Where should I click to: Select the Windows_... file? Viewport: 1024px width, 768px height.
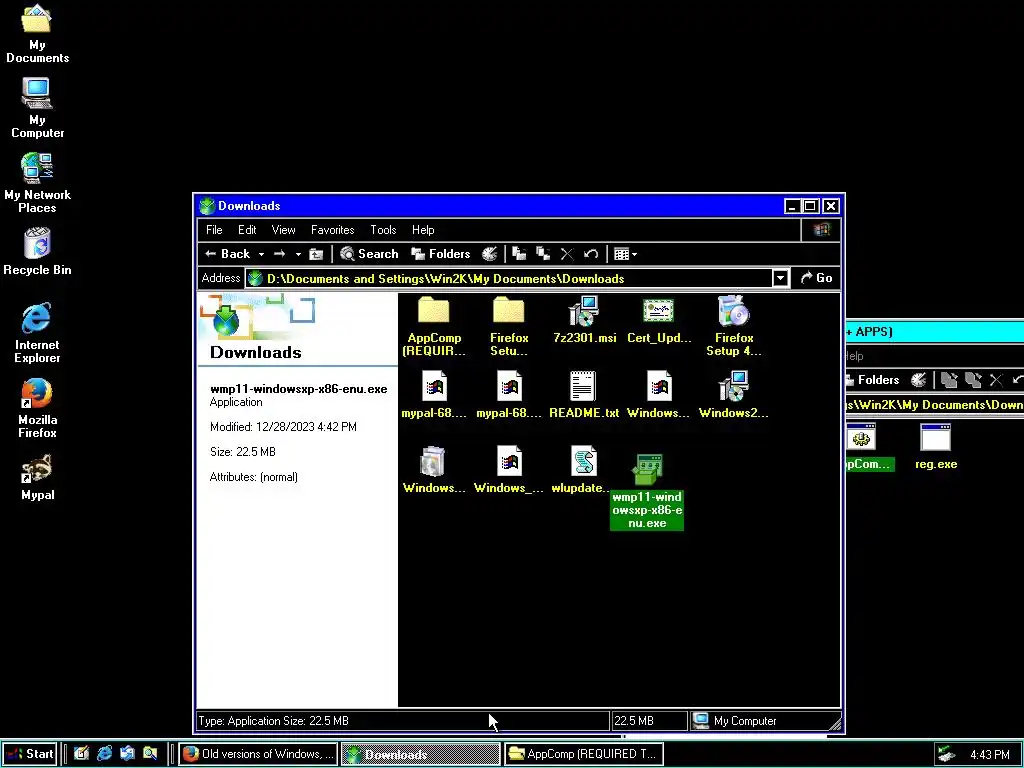[509, 470]
